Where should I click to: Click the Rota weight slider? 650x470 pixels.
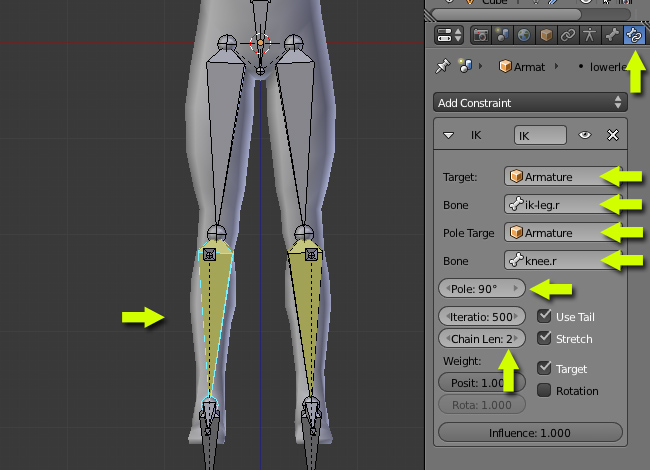482,405
